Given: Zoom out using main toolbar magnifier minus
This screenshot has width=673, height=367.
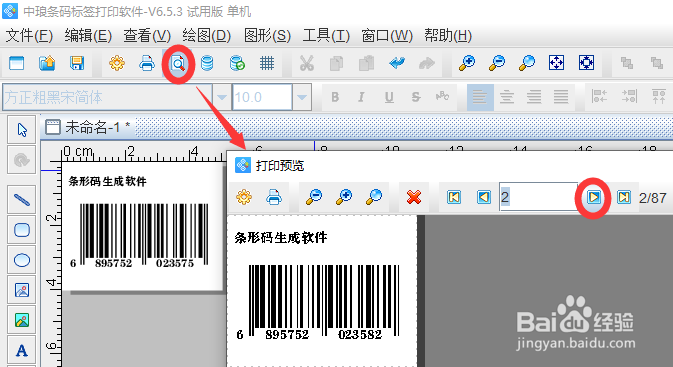Looking at the screenshot, I should tap(497, 63).
